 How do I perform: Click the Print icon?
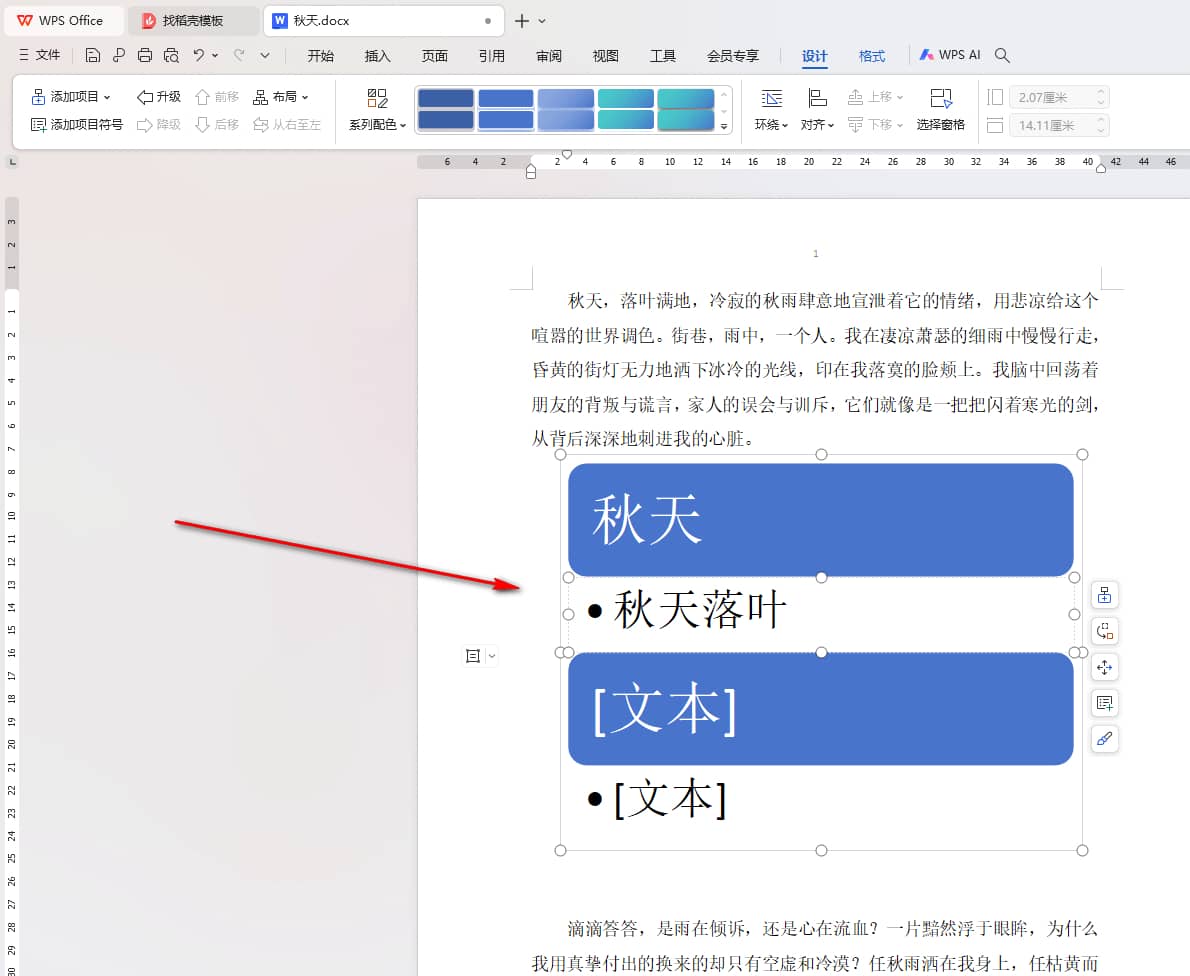click(144, 55)
